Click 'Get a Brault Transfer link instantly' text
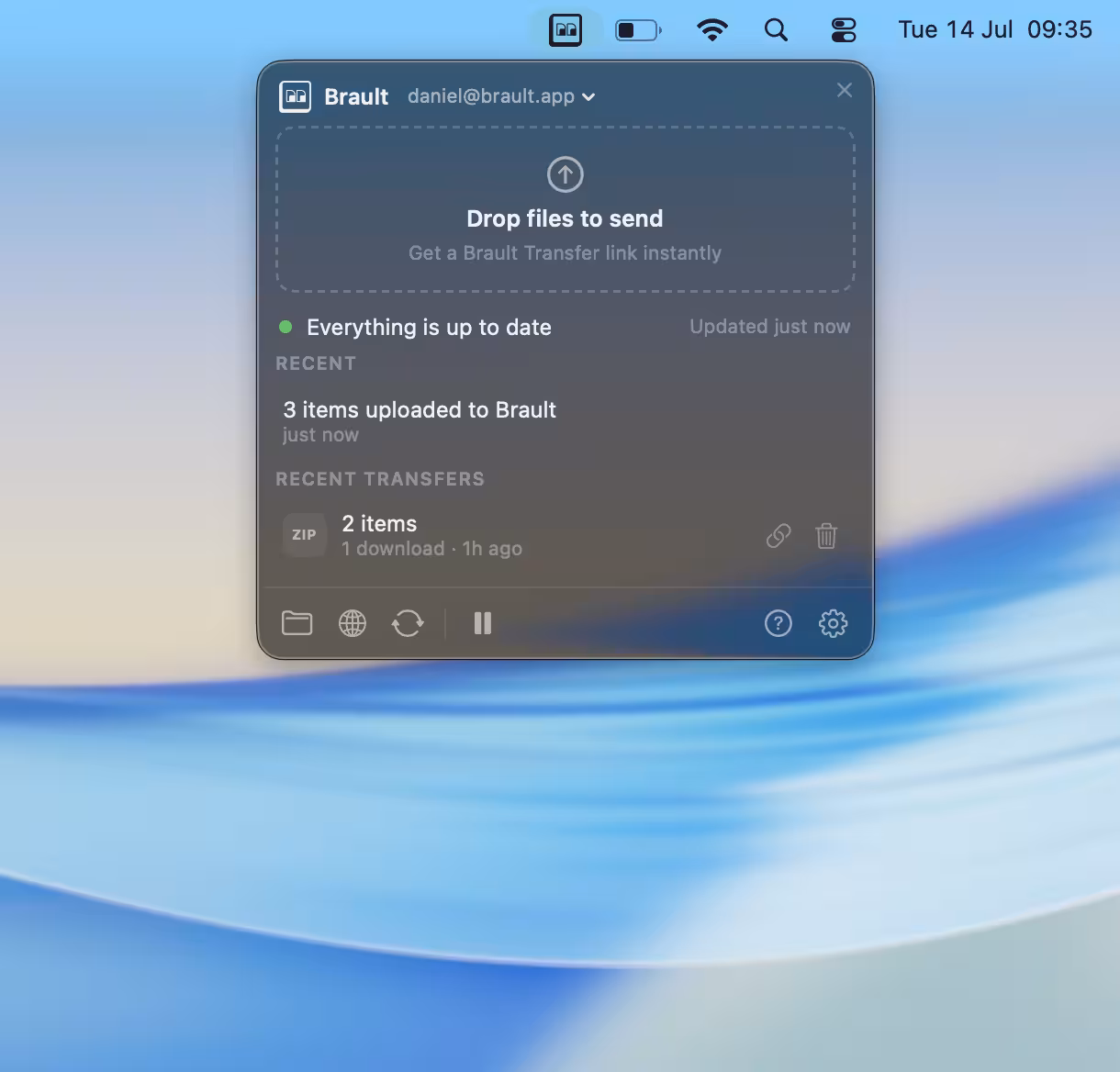Viewport: 1120px width, 1072px height. [566, 253]
